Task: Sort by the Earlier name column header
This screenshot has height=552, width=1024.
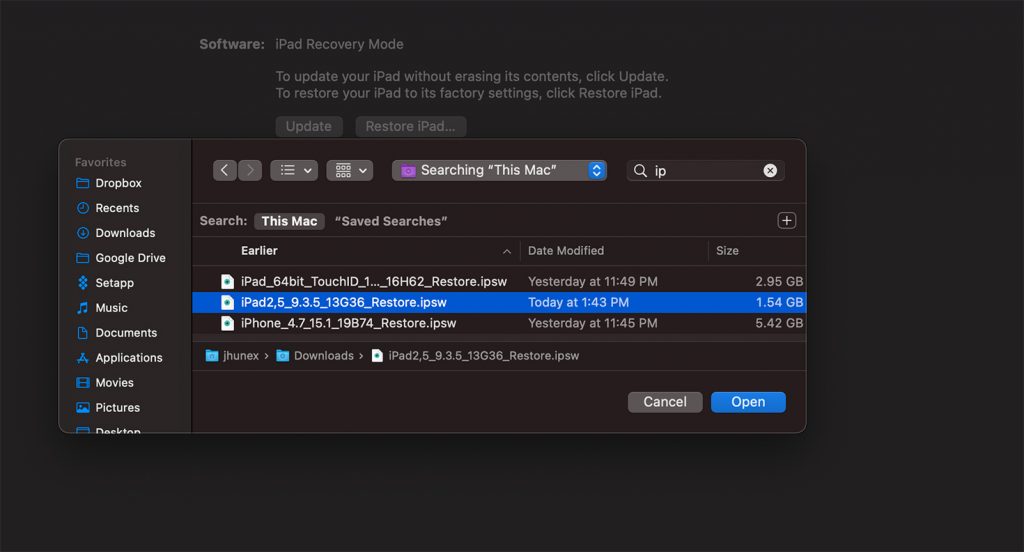Action: pos(259,251)
